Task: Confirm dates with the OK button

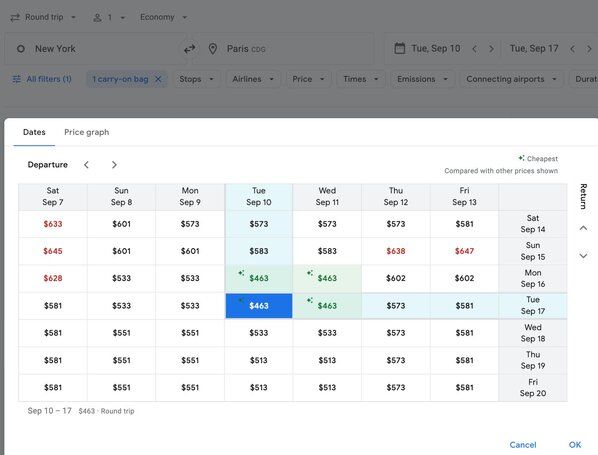Action: 575,445
